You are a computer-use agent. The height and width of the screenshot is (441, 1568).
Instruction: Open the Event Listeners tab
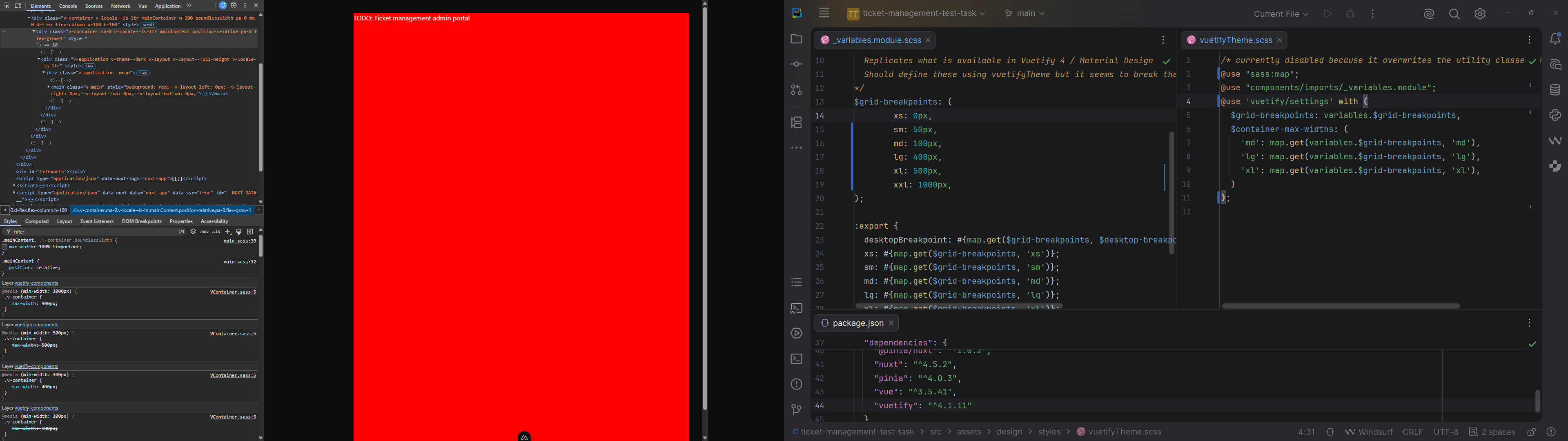coord(97,222)
